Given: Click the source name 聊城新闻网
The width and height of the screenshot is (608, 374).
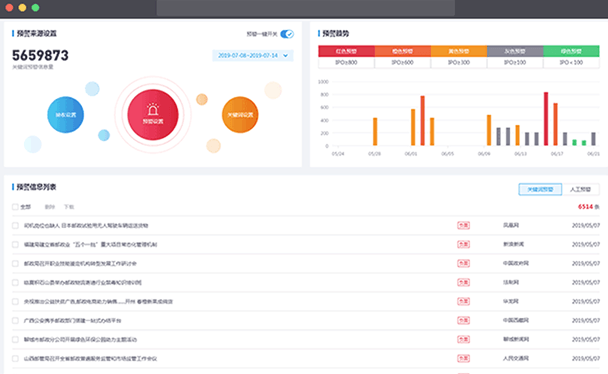Looking at the screenshot, I should pos(516,339).
